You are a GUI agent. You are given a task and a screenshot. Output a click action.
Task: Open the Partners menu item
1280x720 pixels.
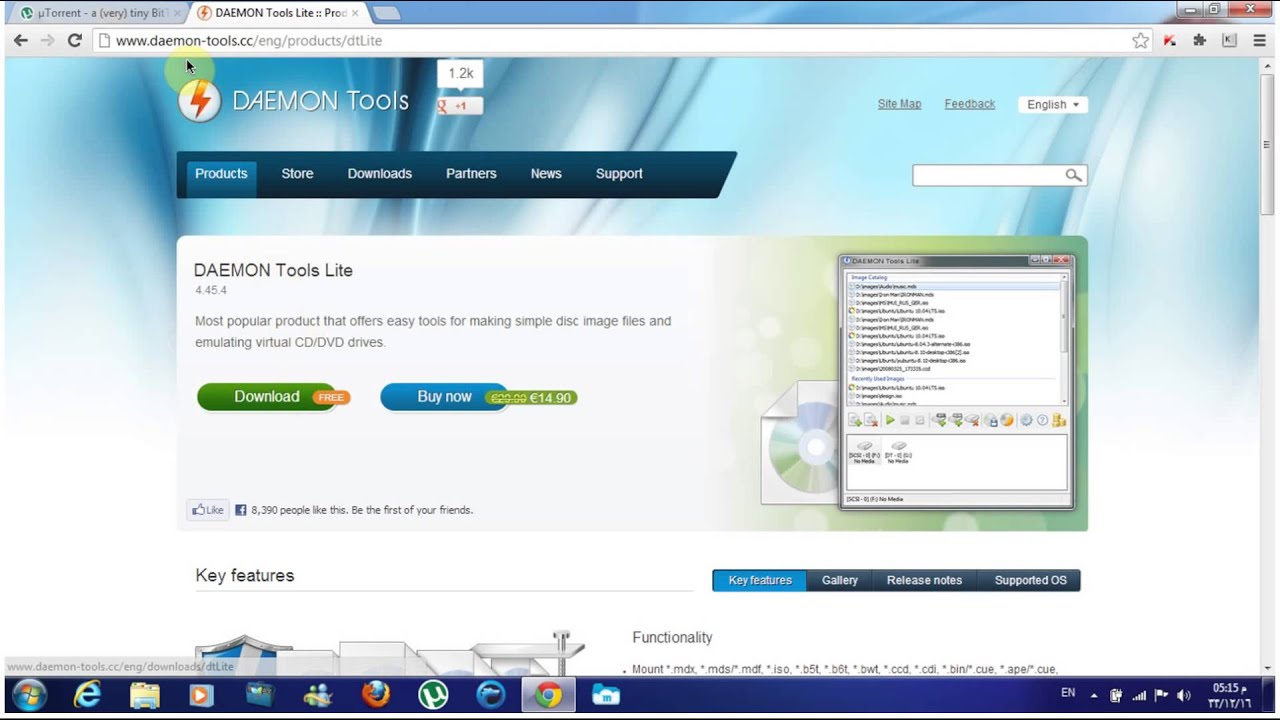pyautogui.click(x=471, y=174)
